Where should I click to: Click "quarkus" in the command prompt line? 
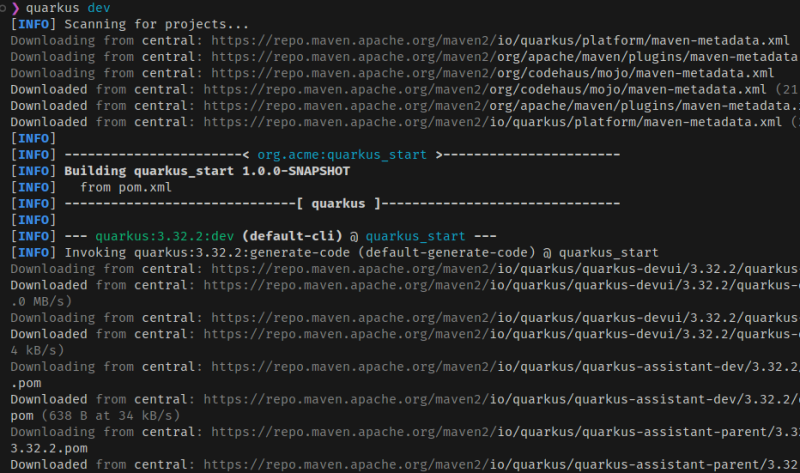tap(53, 8)
